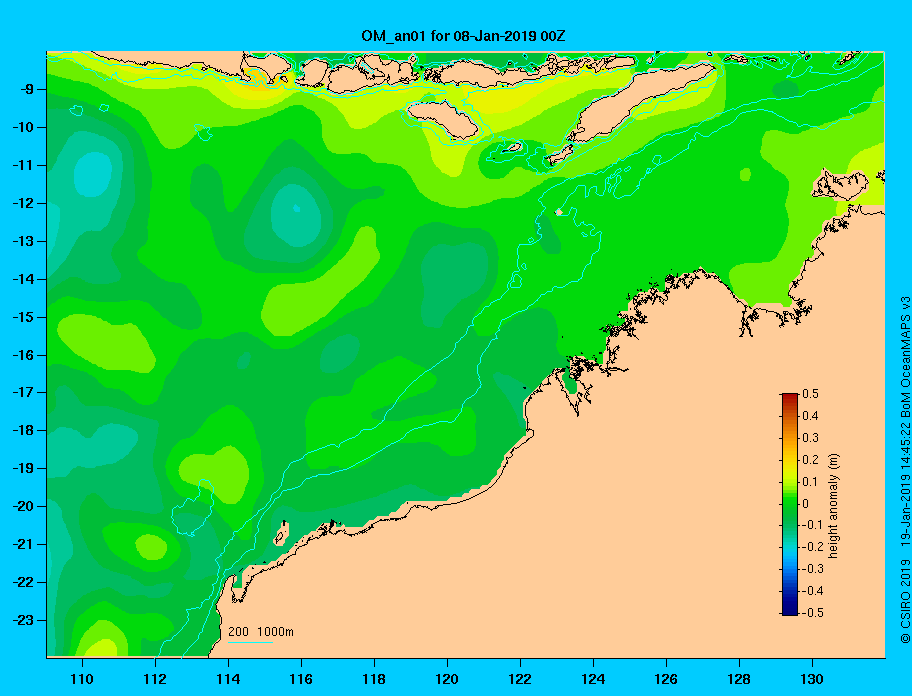The width and height of the screenshot is (912, 696).
Task: Click the cyan isobath legend line sample
Action: 251,642
